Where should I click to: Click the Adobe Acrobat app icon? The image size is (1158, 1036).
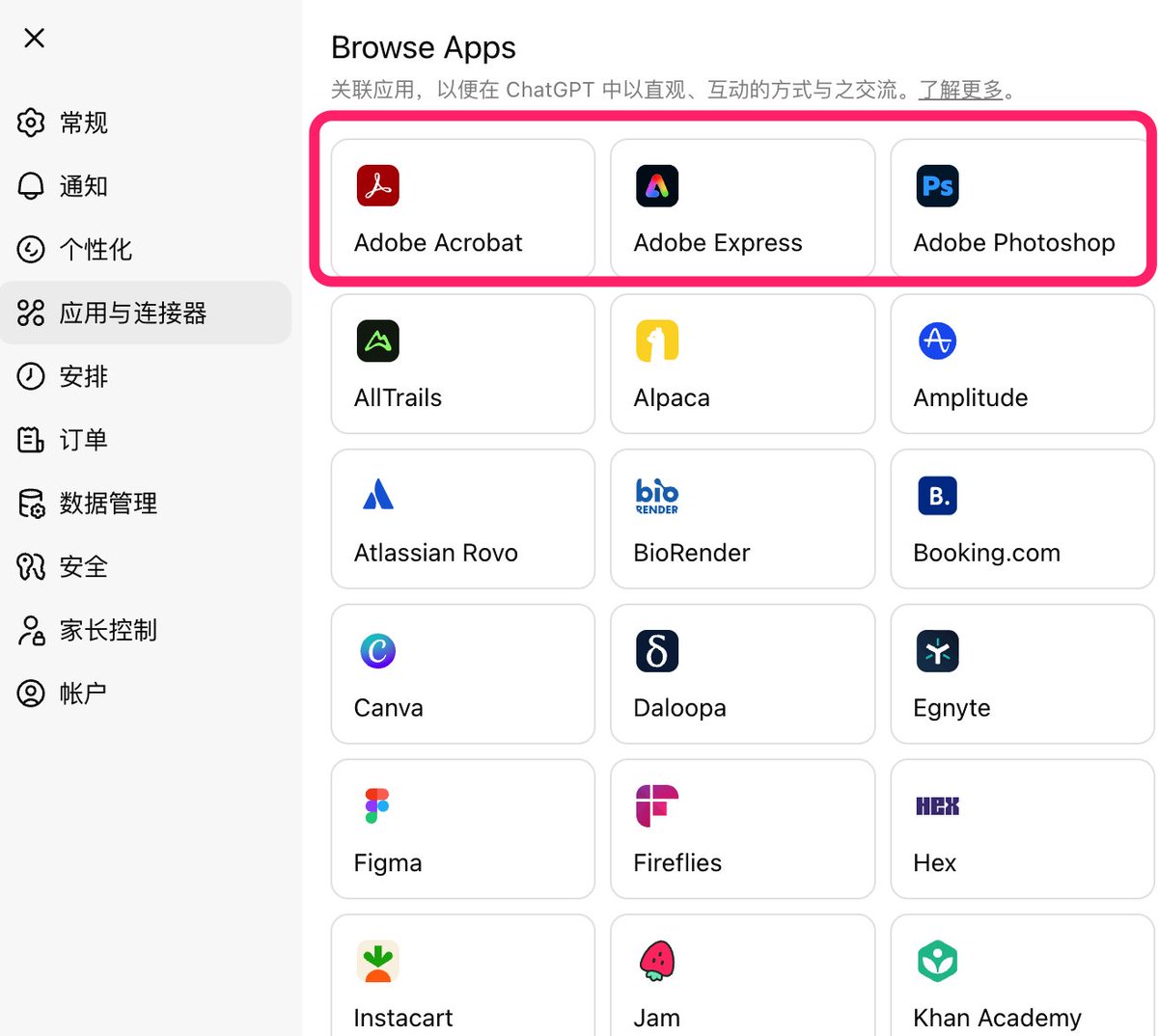point(377,185)
